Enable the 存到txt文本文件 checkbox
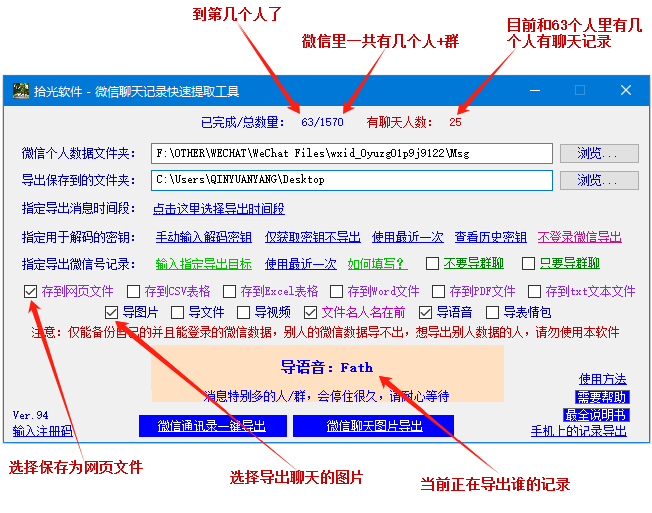 tap(534, 291)
